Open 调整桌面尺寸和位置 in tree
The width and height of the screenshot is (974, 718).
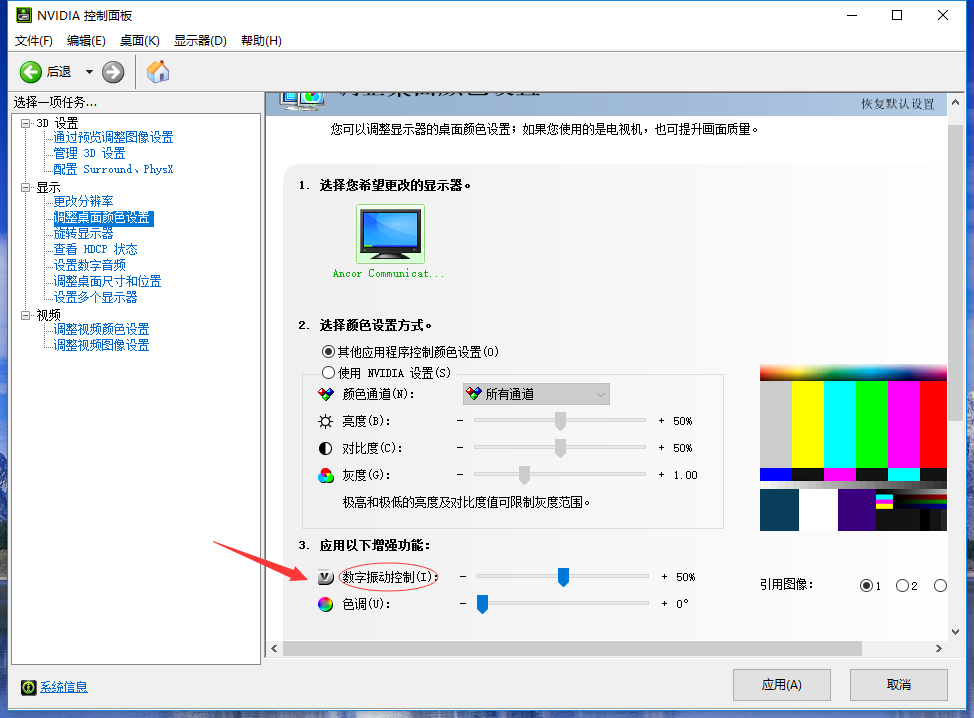pyautogui.click(x=107, y=282)
